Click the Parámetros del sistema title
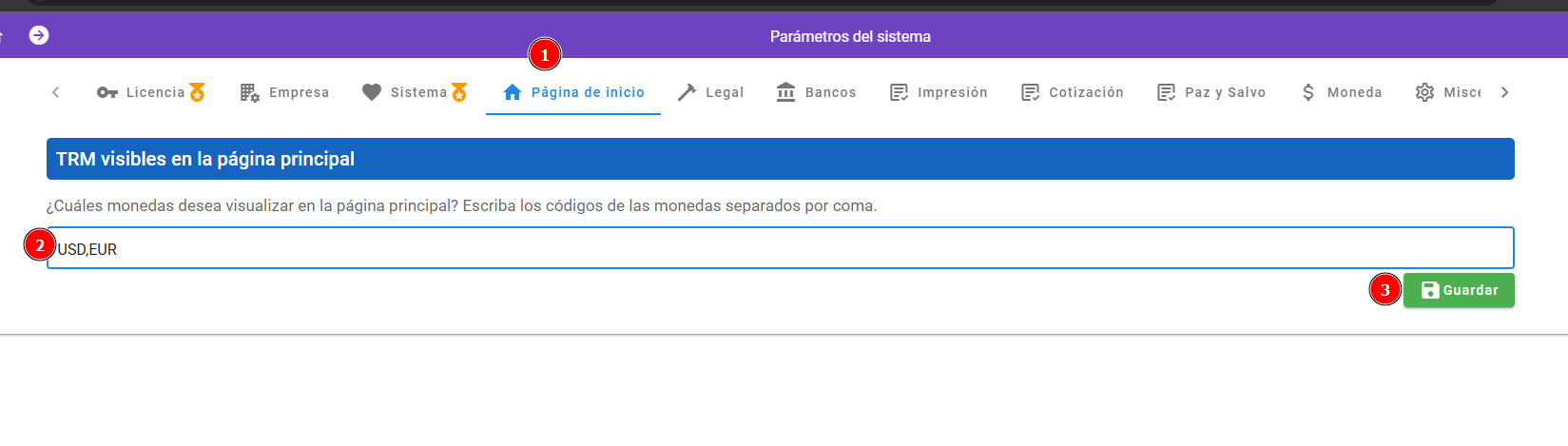Screen dimensions: 1568x446 850,36
